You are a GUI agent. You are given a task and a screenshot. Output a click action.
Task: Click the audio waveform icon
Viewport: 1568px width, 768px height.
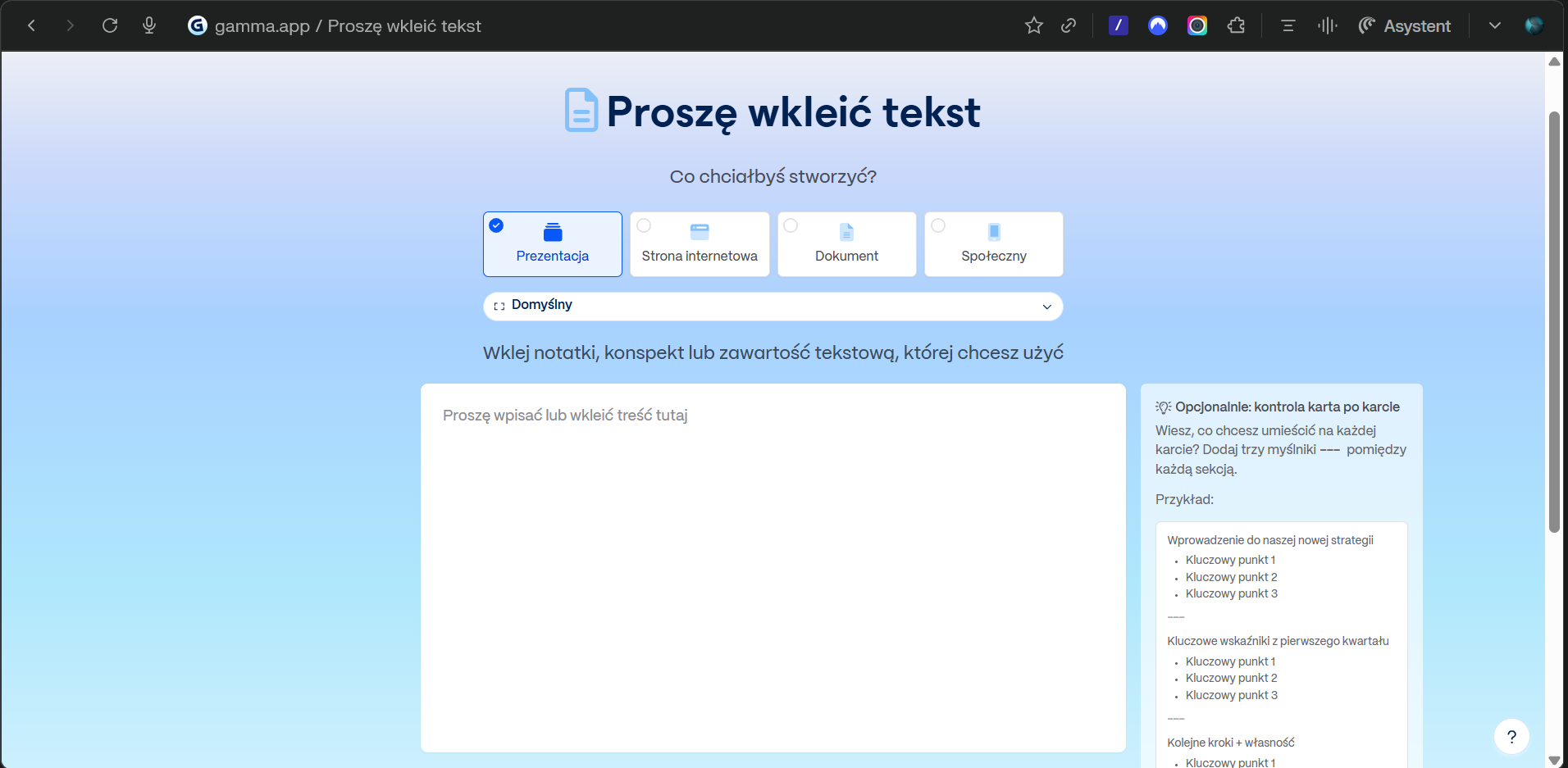click(1328, 25)
